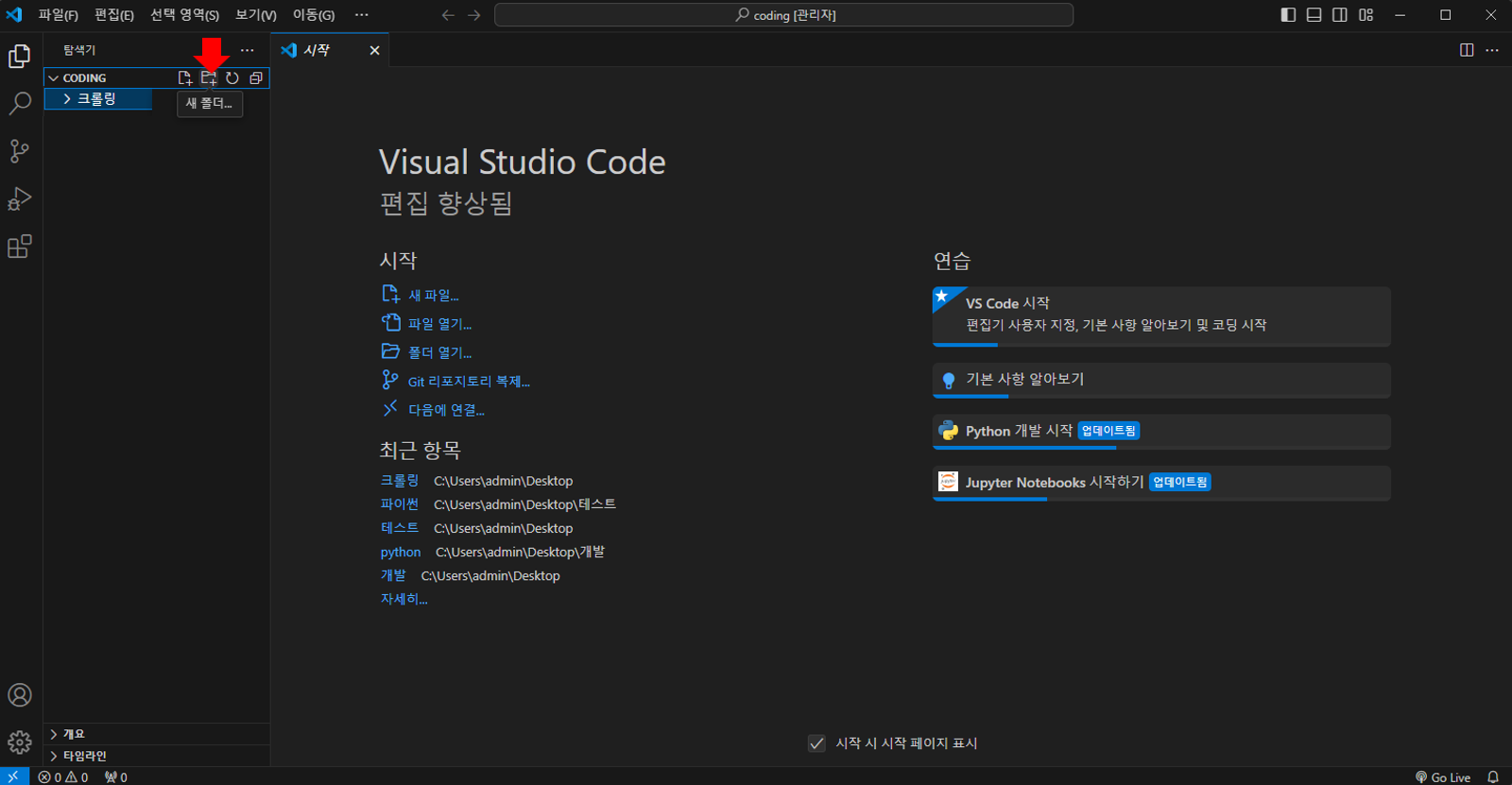Open Jupyter Notebooks 시작하기 walkthrough

point(1161,483)
